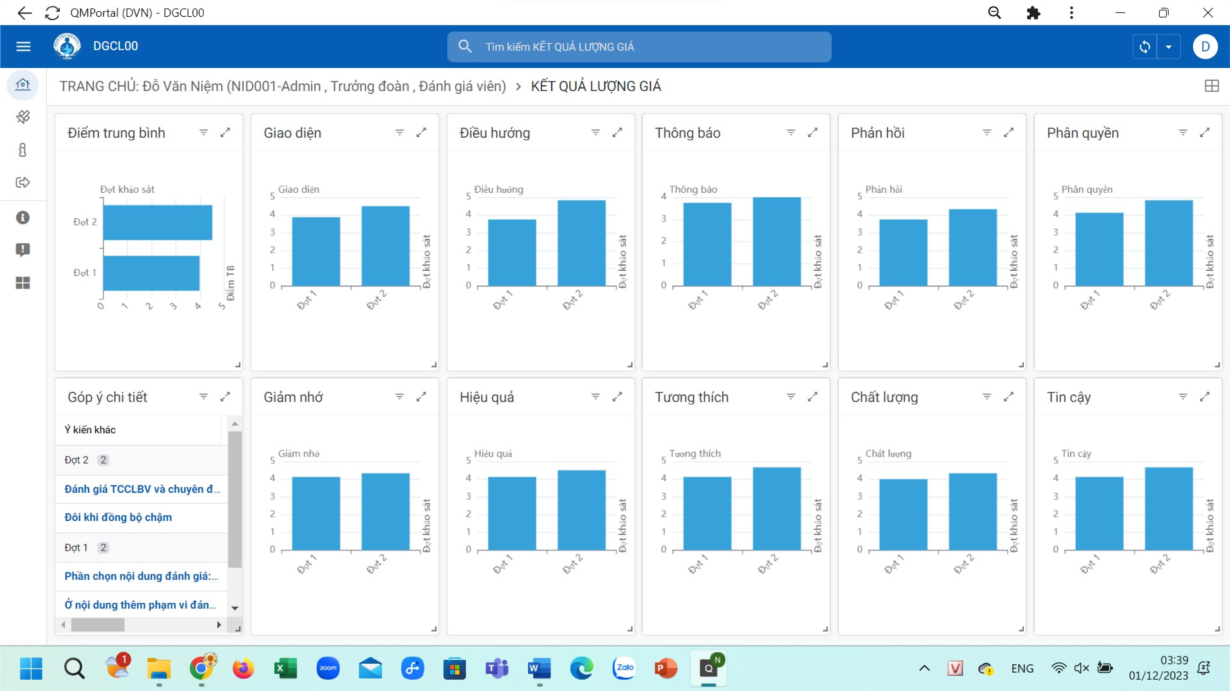Open the user avatar D menu

point(1205,47)
